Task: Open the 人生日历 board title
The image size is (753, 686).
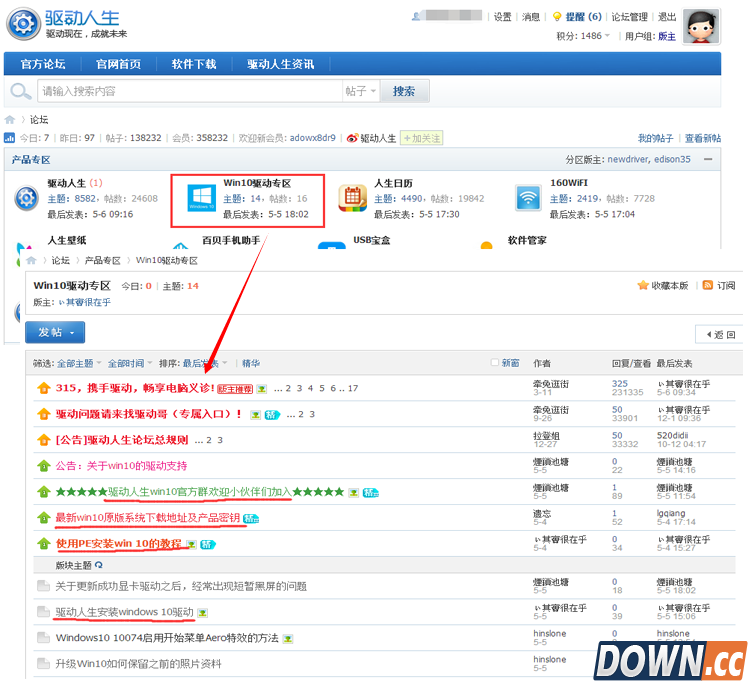Action: 393,183
